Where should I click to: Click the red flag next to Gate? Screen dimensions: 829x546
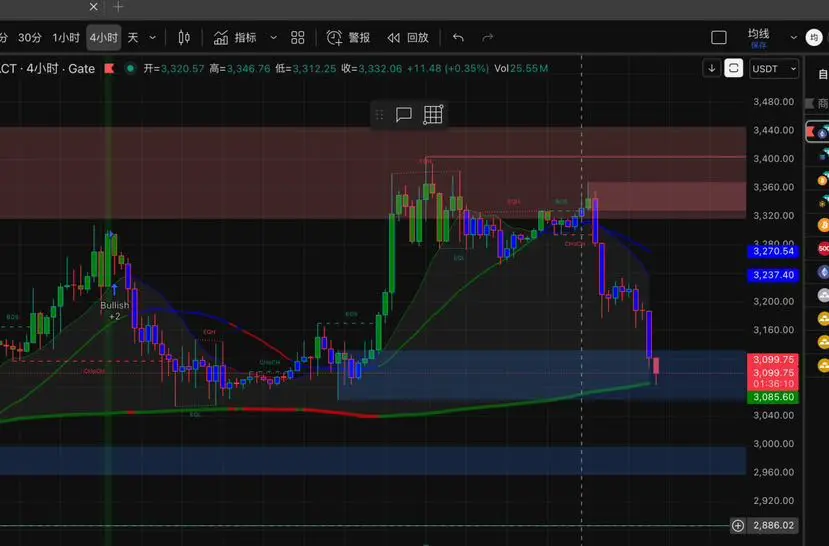109,68
